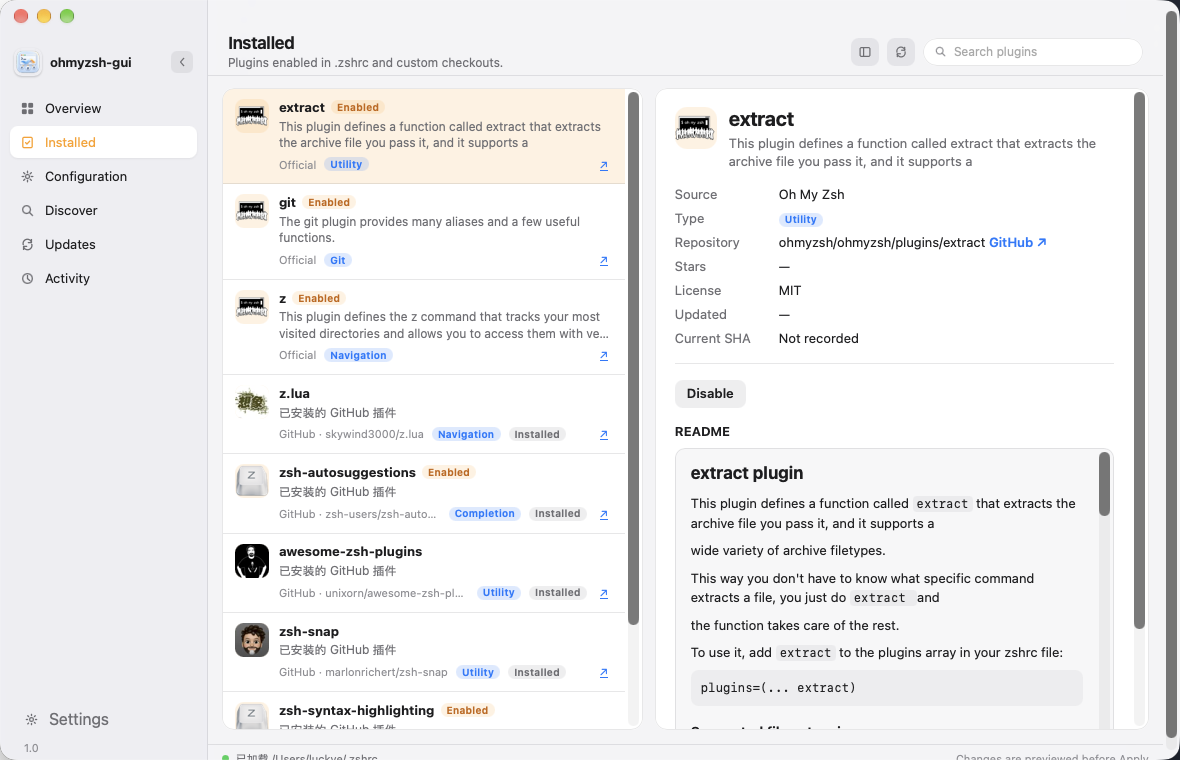Select zsh-snap in the list

pyautogui.click(x=424, y=652)
